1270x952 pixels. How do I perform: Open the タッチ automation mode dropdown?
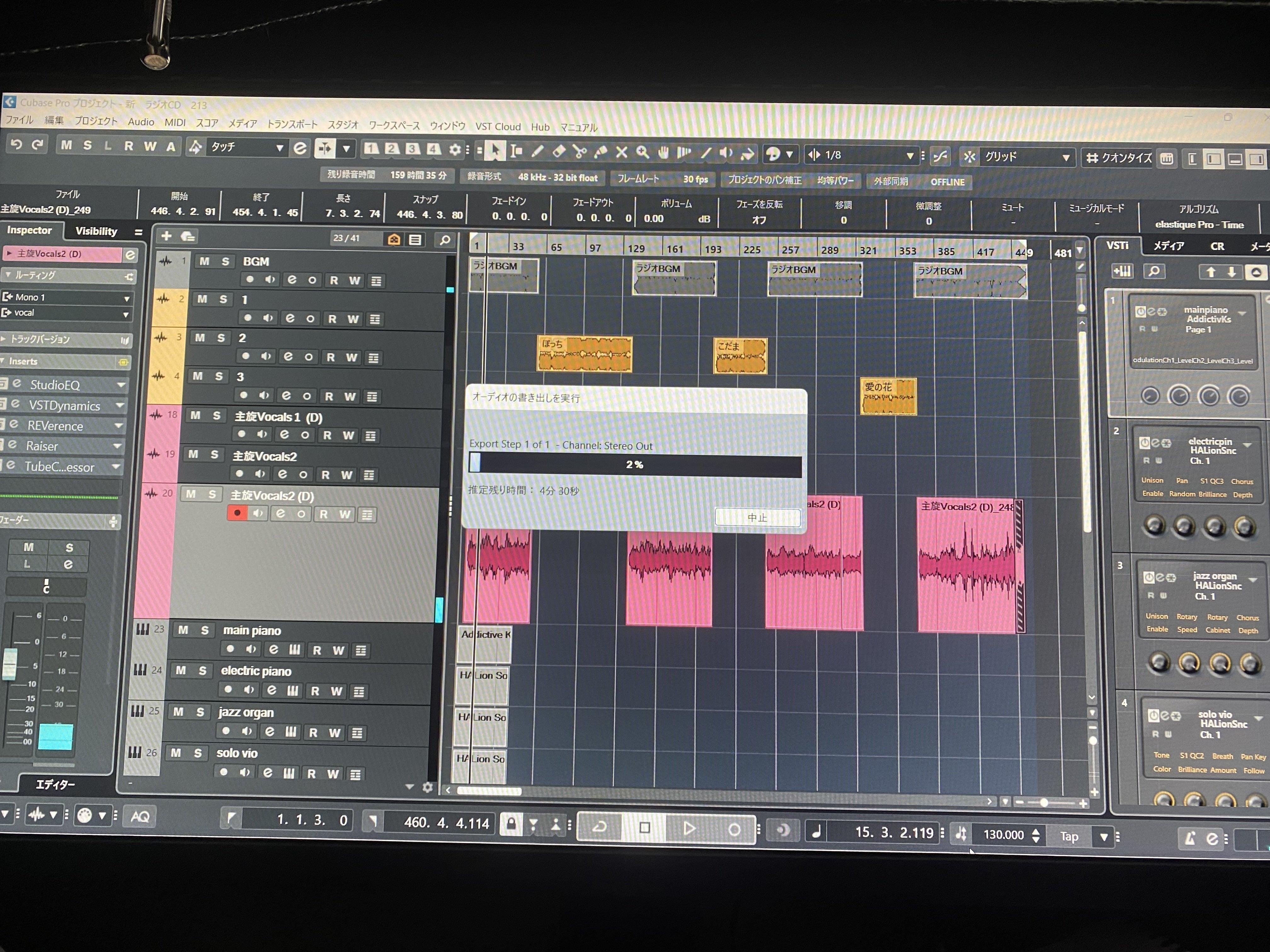pos(279,148)
